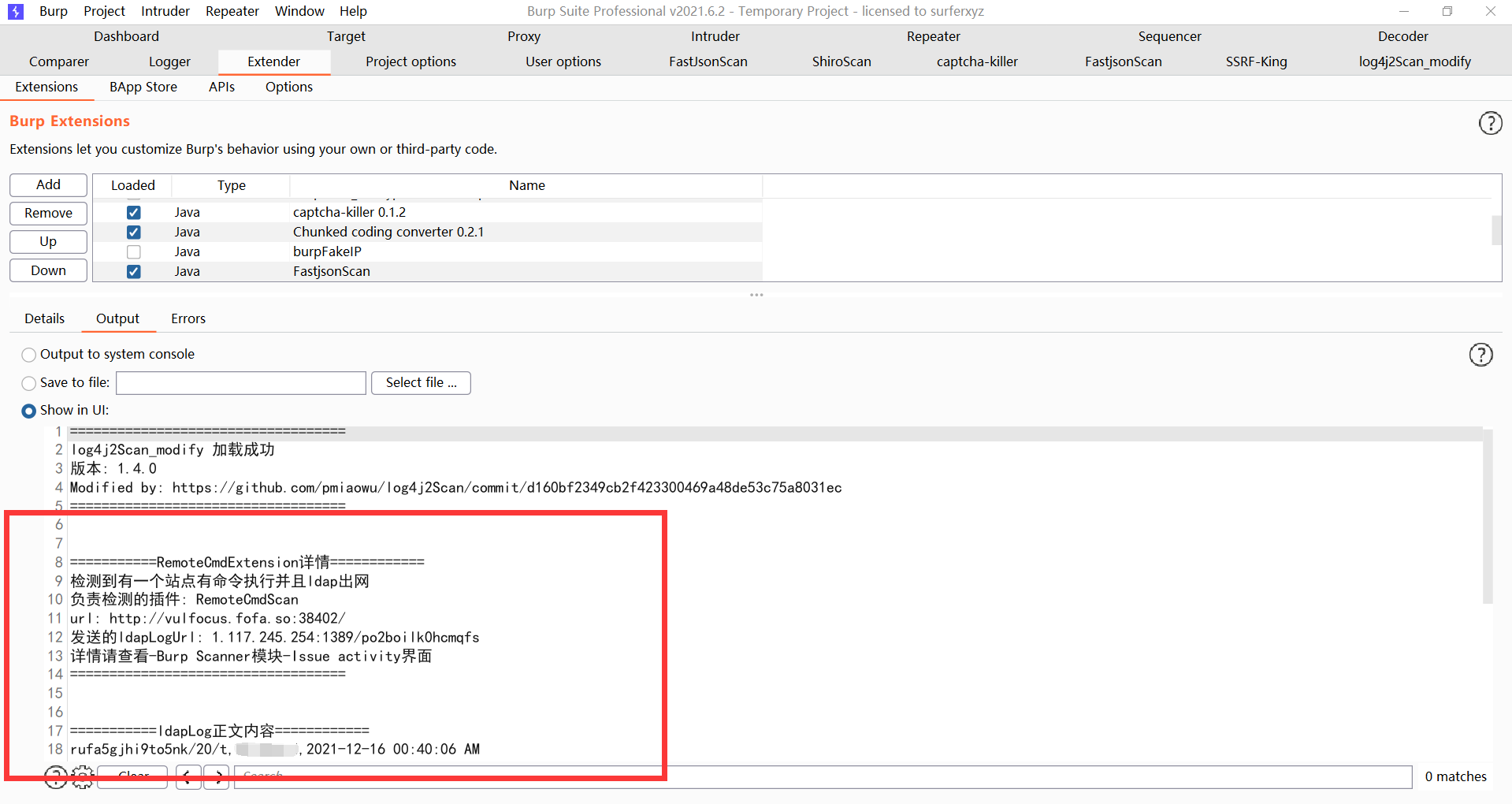1512x804 pixels.
Task: Click the ldapLogUrl output line
Action: [x=275, y=637]
